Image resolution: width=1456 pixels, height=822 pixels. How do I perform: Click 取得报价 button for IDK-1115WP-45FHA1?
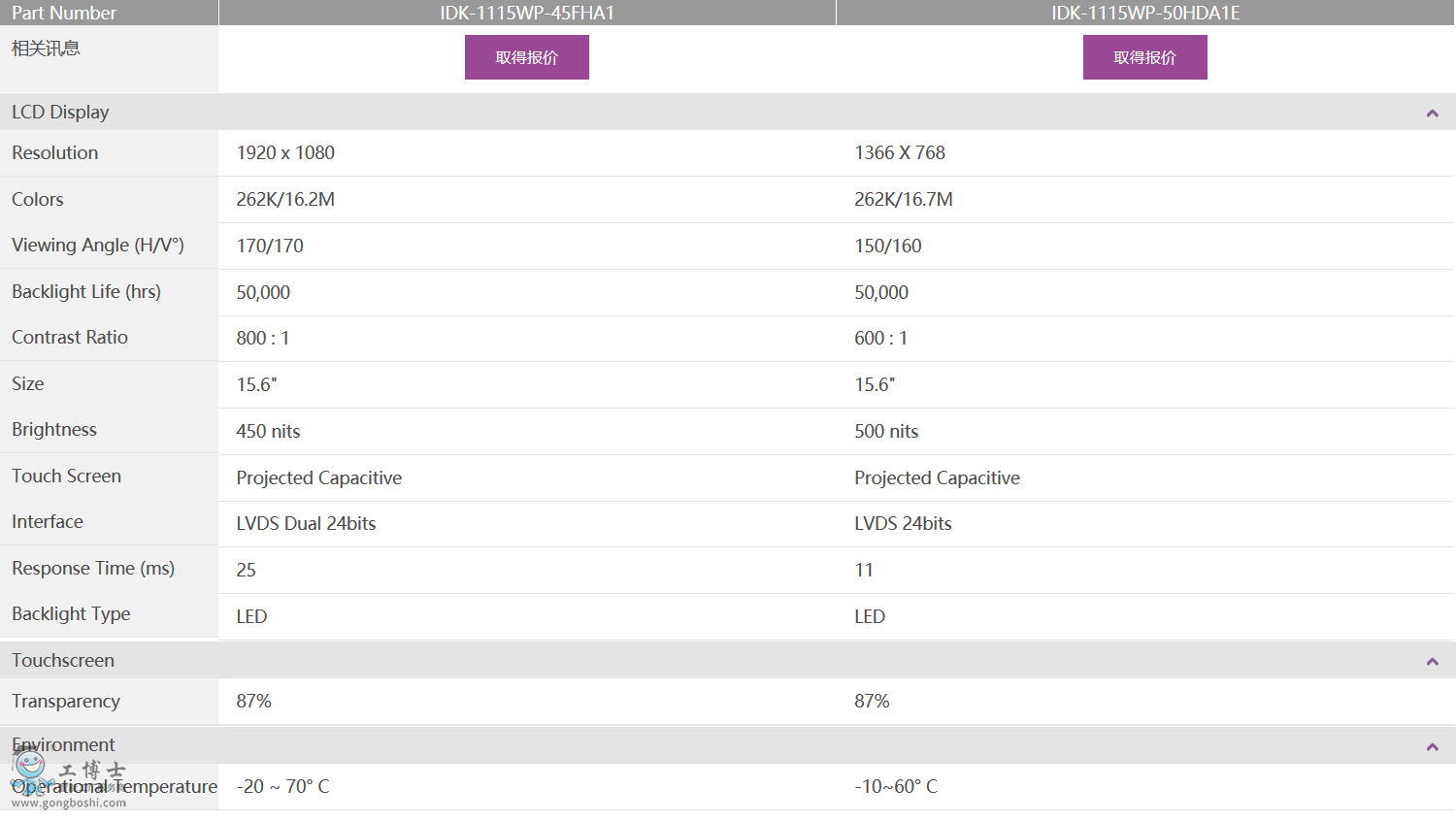pos(526,57)
